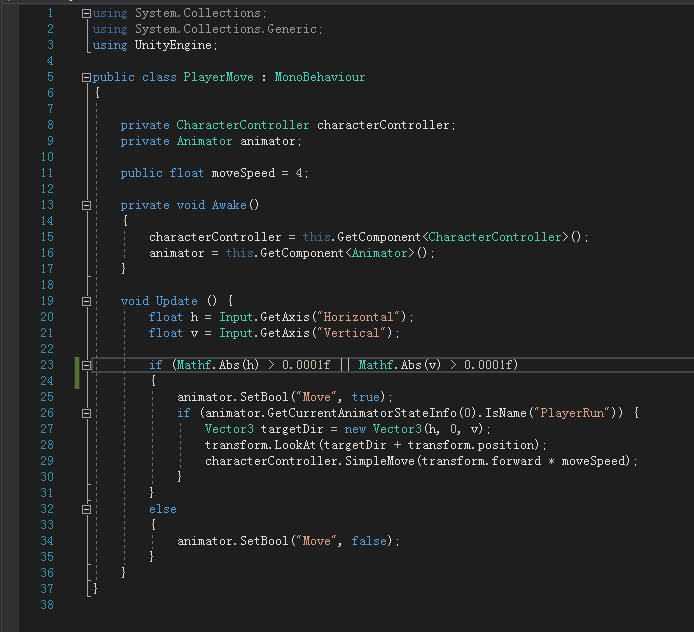Click the '||' operator on line 23

click(344, 365)
